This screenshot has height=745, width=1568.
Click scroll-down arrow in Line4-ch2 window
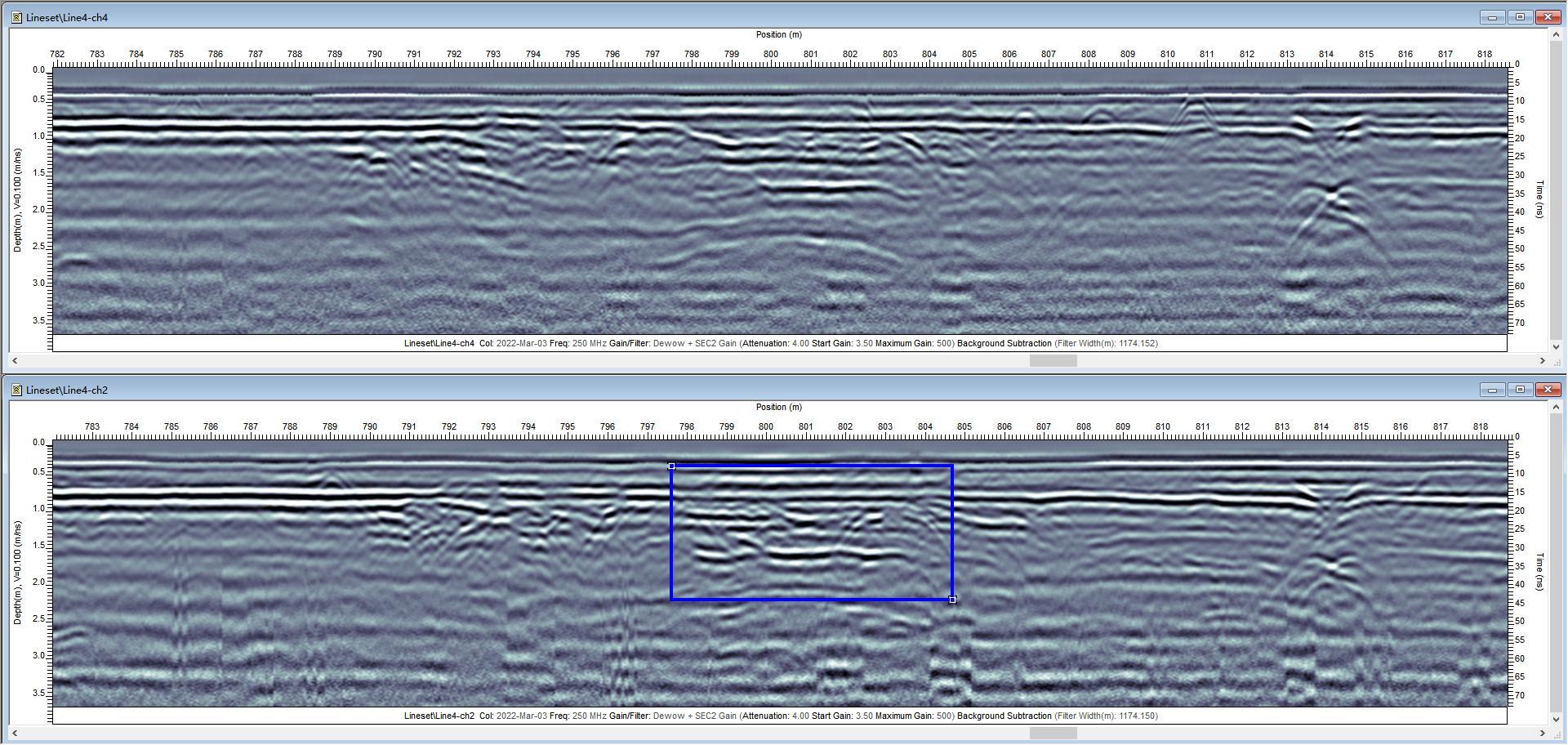(x=1556, y=720)
